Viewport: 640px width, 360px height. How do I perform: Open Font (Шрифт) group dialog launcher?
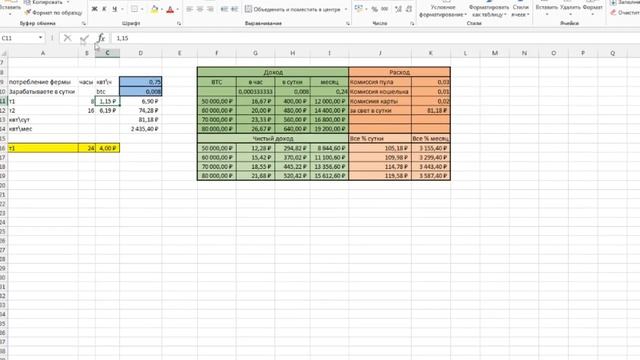(179, 24)
